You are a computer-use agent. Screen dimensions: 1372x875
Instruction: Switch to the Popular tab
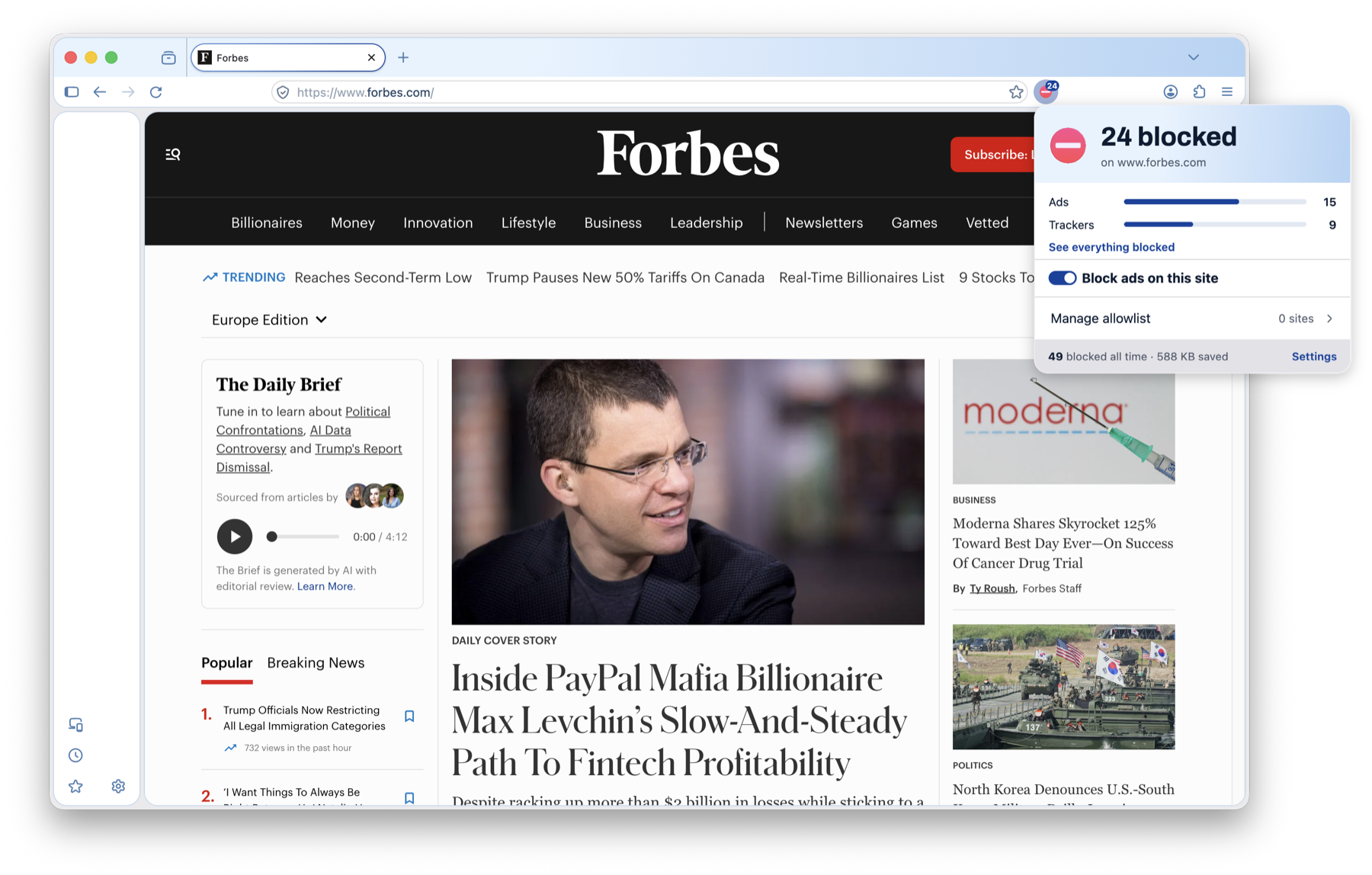[227, 663]
